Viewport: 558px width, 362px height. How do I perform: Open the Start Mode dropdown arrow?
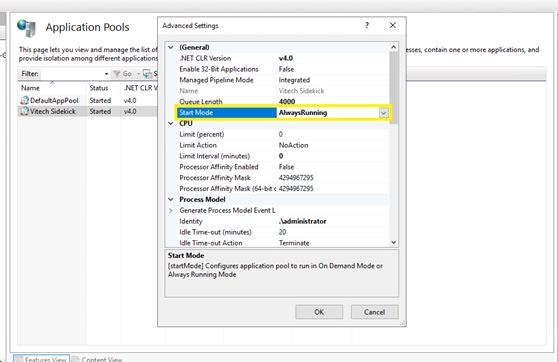point(383,113)
